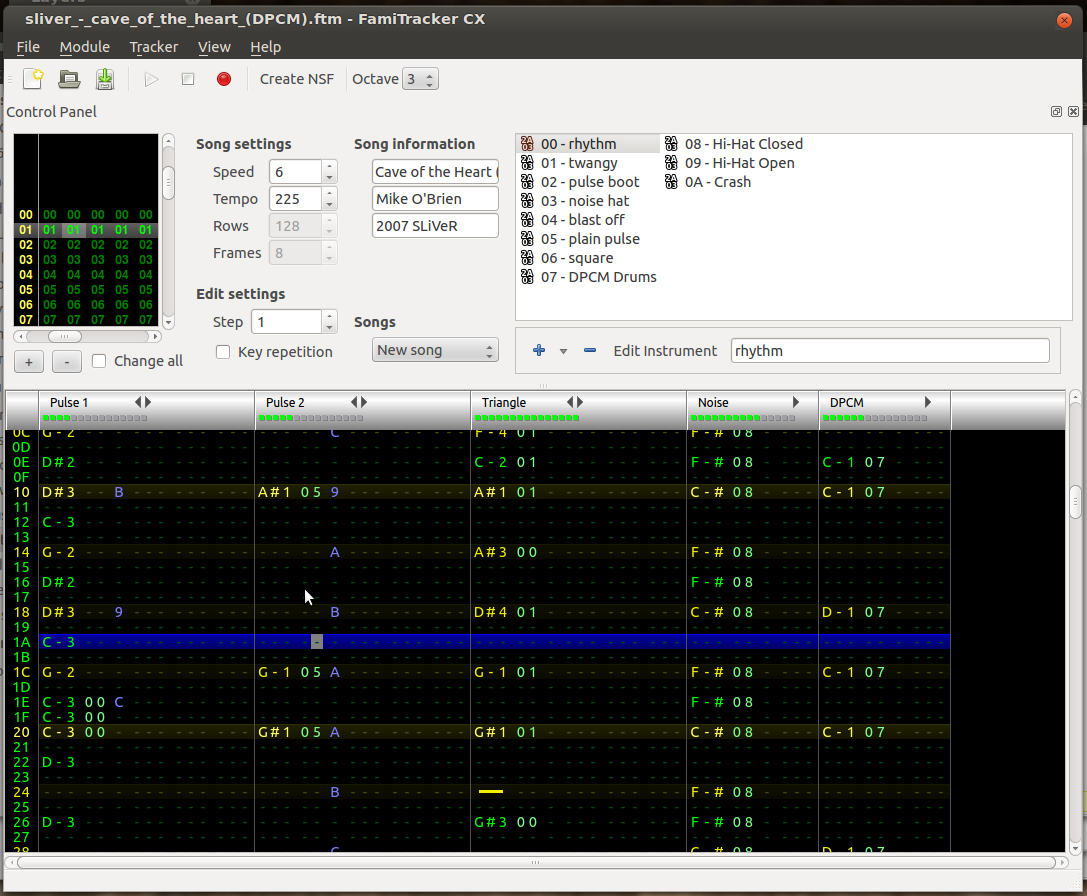
Task: Save the current module
Action: click(105, 78)
